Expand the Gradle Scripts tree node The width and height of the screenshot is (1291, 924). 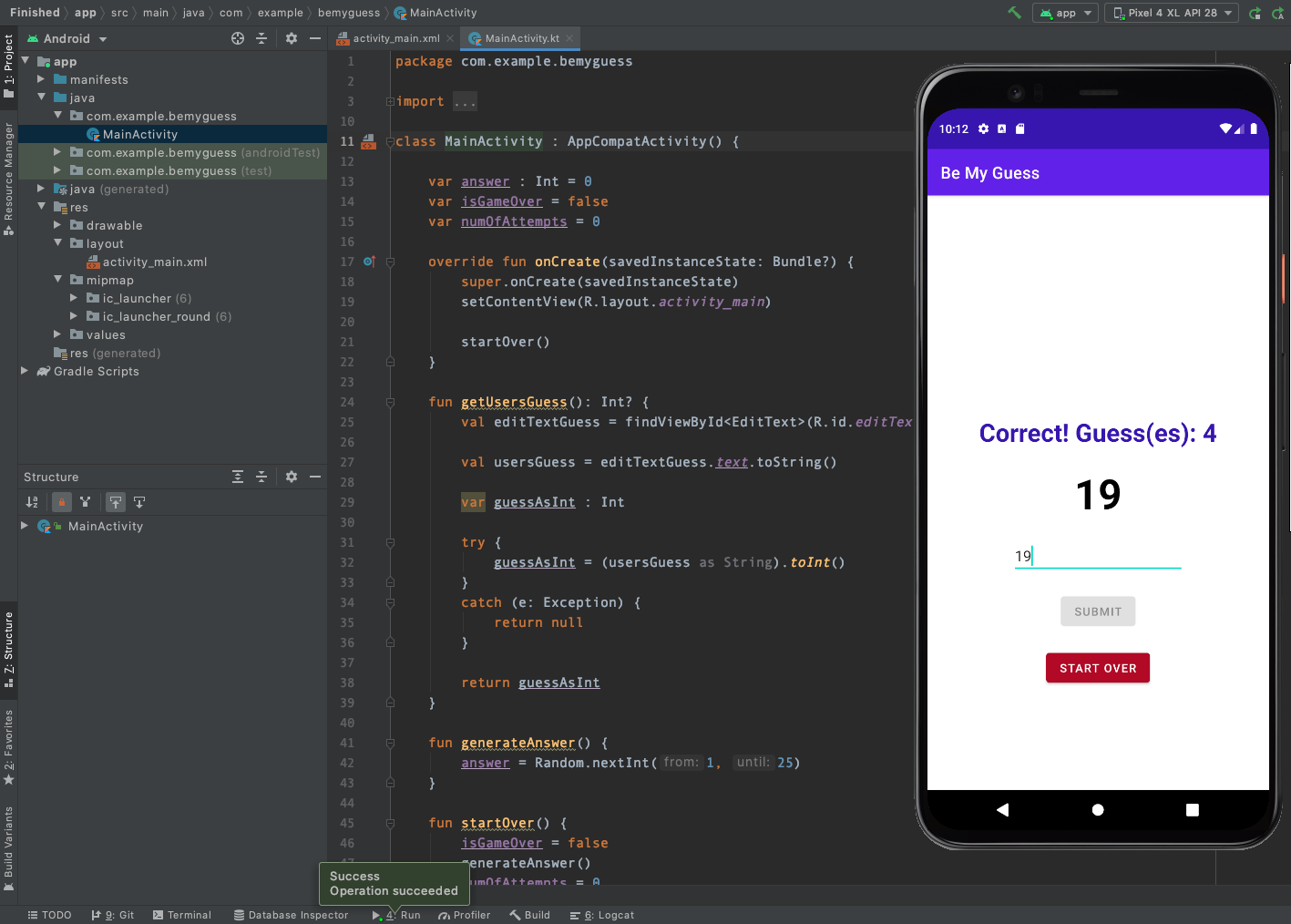(24, 371)
